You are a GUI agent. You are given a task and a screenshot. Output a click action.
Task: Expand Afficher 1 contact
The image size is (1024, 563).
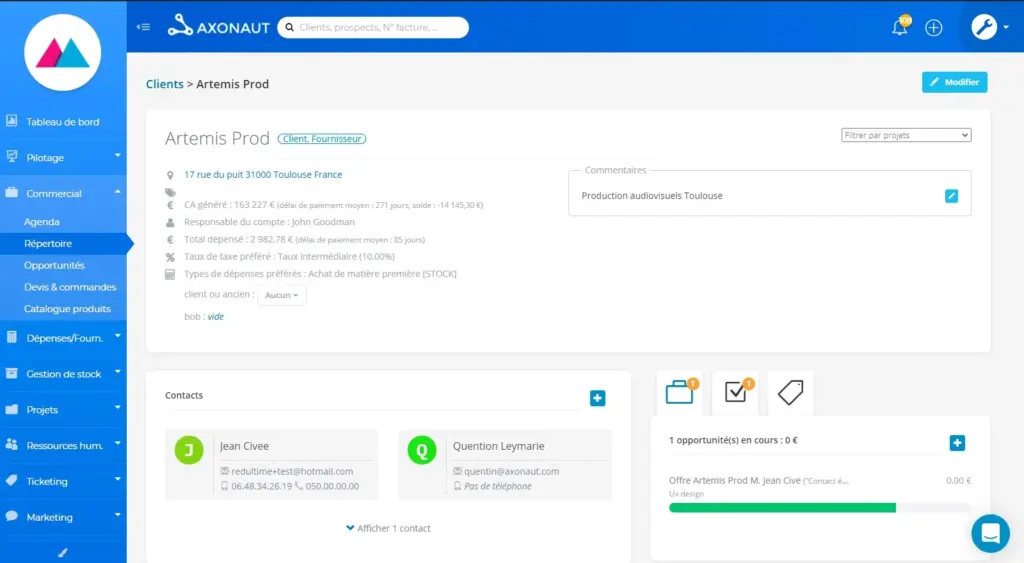click(x=388, y=528)
